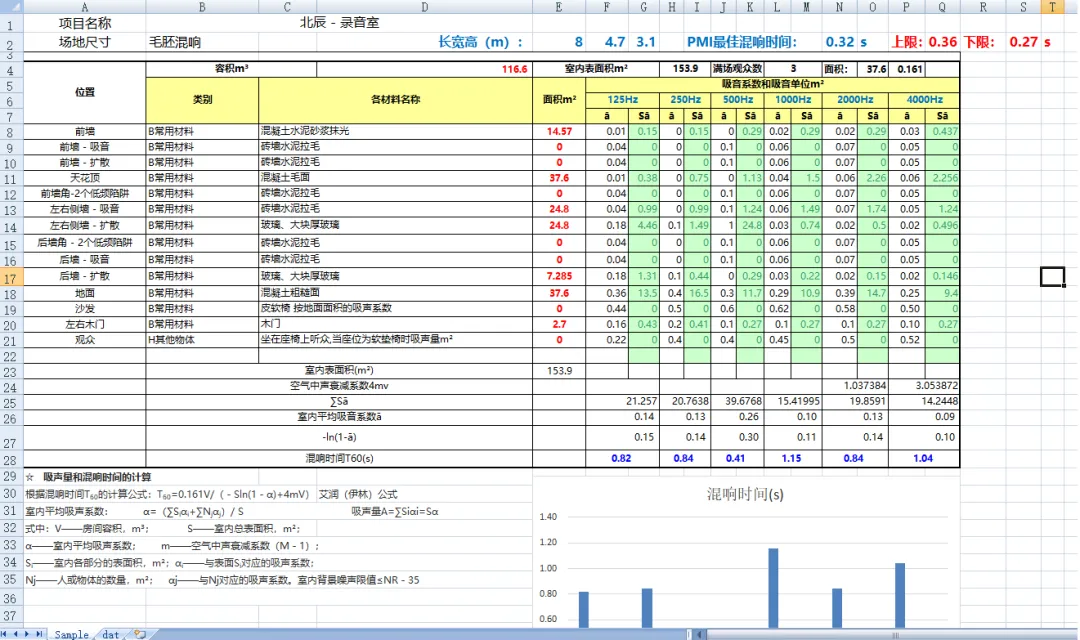Viewport: 1080px width, 640px height.
Task: Click '左右侧墙 - 扩散' position cell
Action: click(85, 226)
